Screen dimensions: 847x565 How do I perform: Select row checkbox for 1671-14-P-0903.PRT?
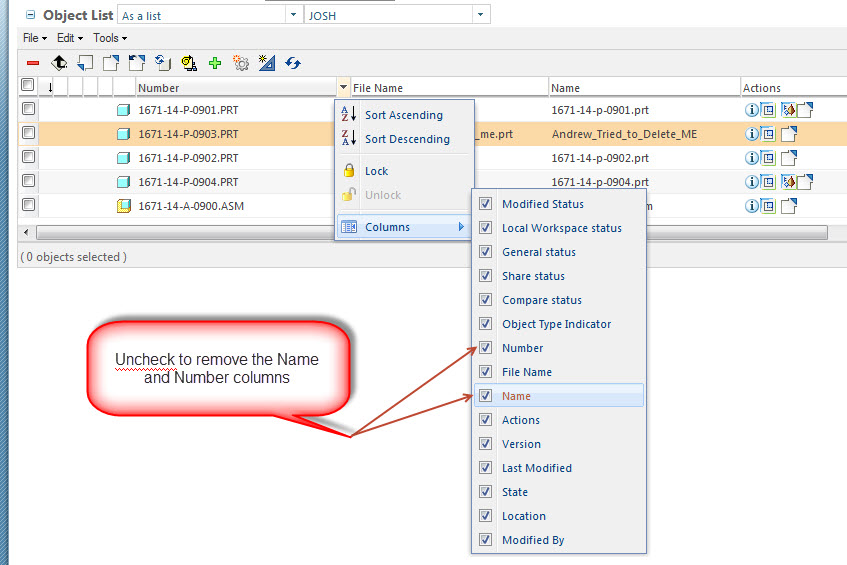pyautogui.click(x=29, y=133)
